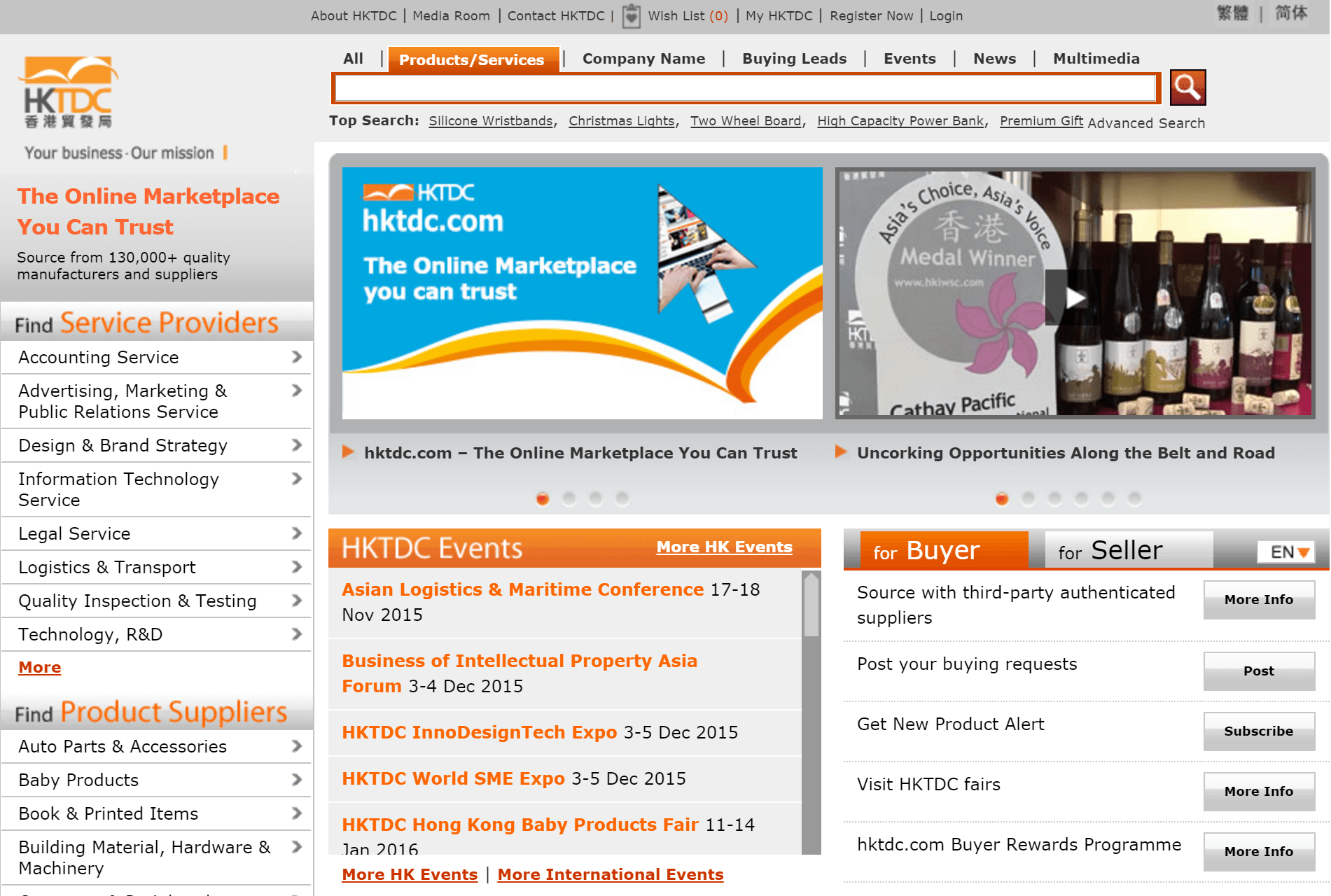The height and width of the screenshot is (896, 1331).
Task: Expand Baby Products arrow
Action: [x=297, y=780]
